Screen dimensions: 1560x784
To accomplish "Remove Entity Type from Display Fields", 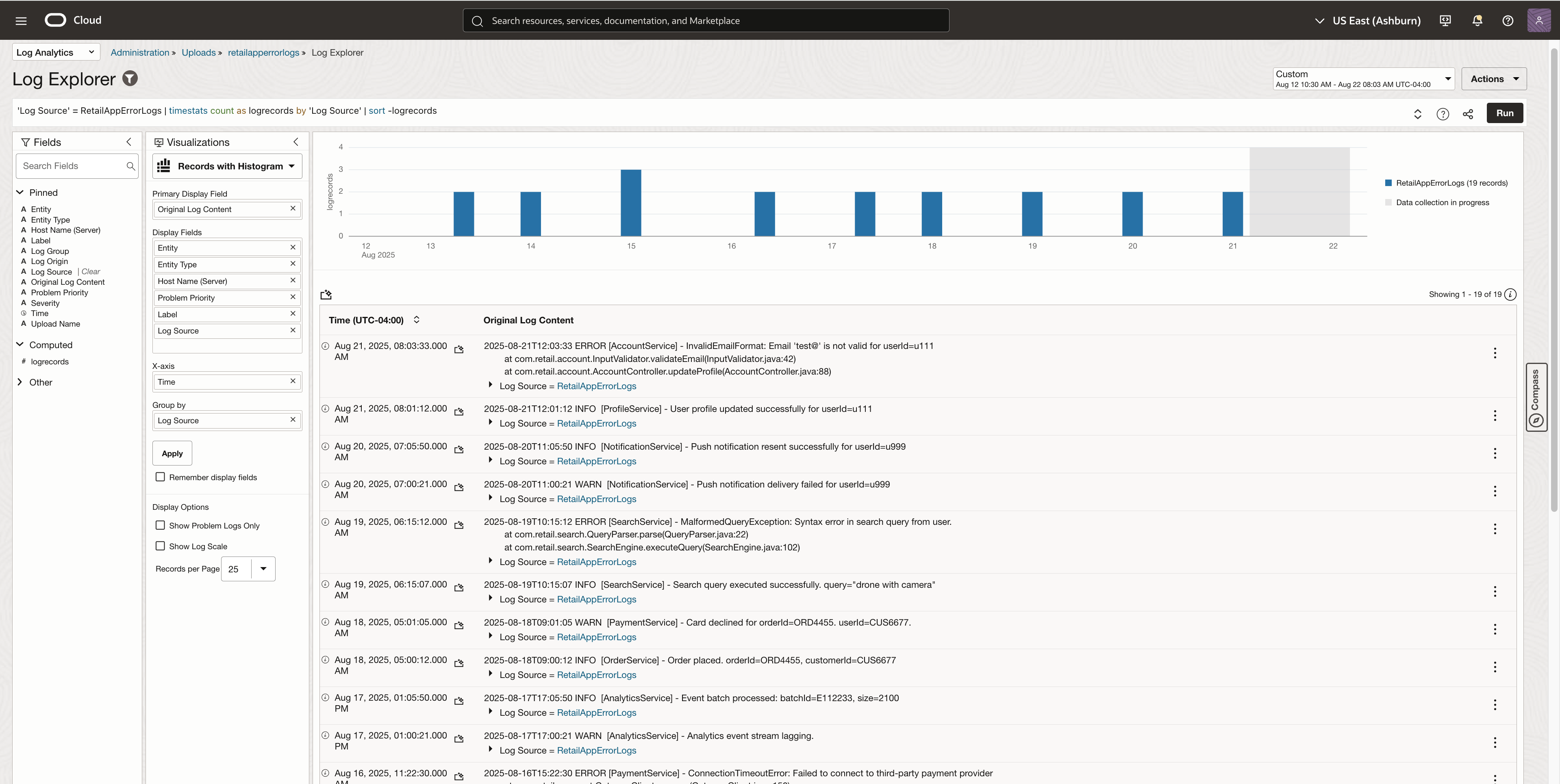I will pos(293,264).
